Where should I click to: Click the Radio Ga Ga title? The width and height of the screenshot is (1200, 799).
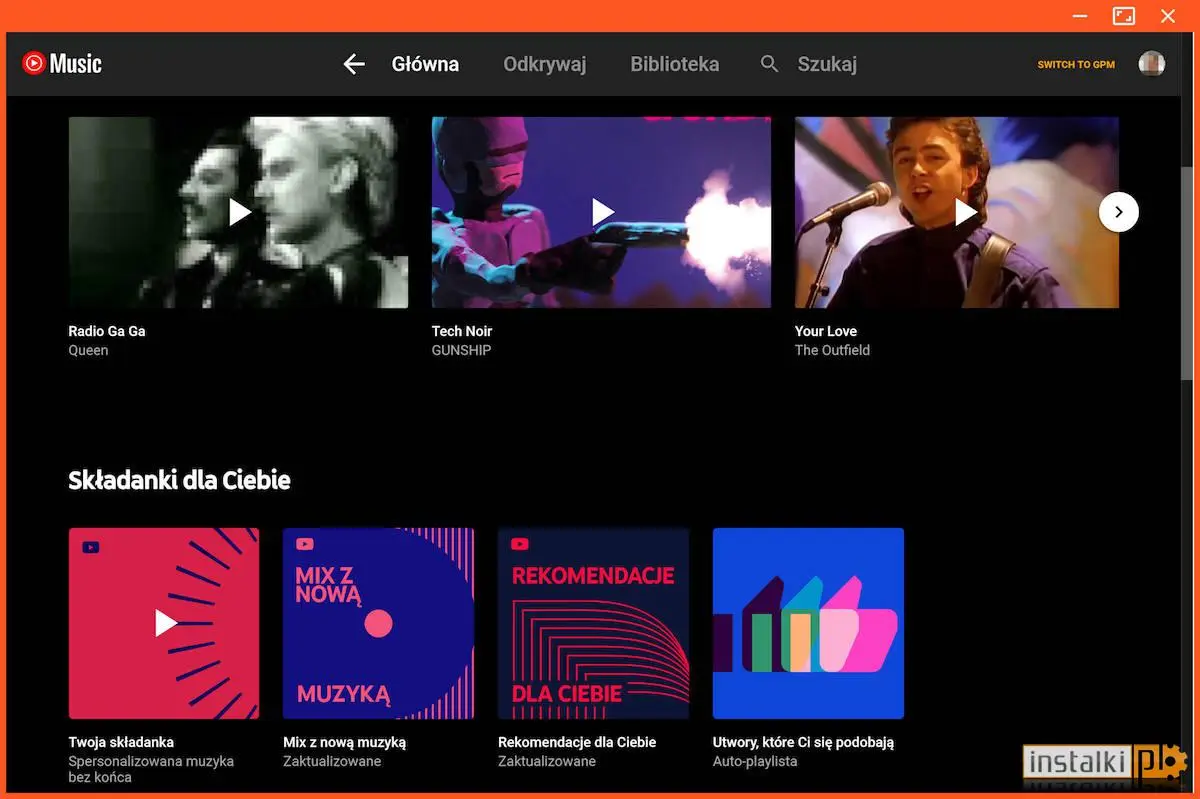click(107, 331)
